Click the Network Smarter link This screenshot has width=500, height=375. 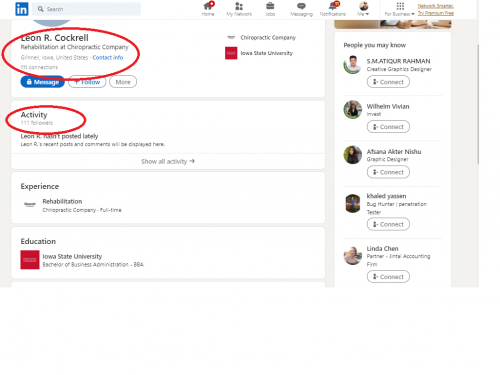pyautogui.click(x=436, y=6)
